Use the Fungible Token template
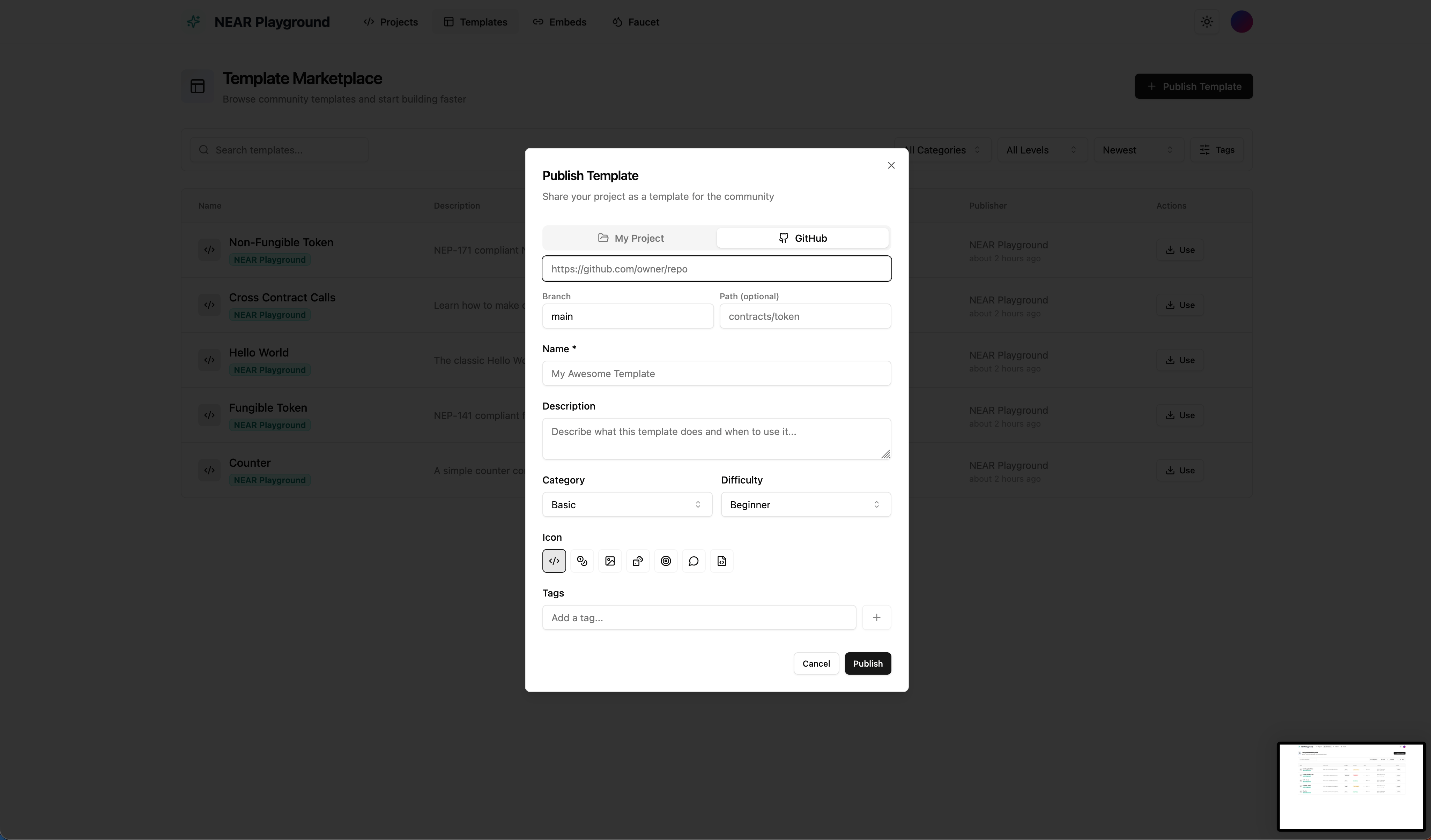The height and width of the screenshot is (840, 1431). click(x=1180, y=415)
